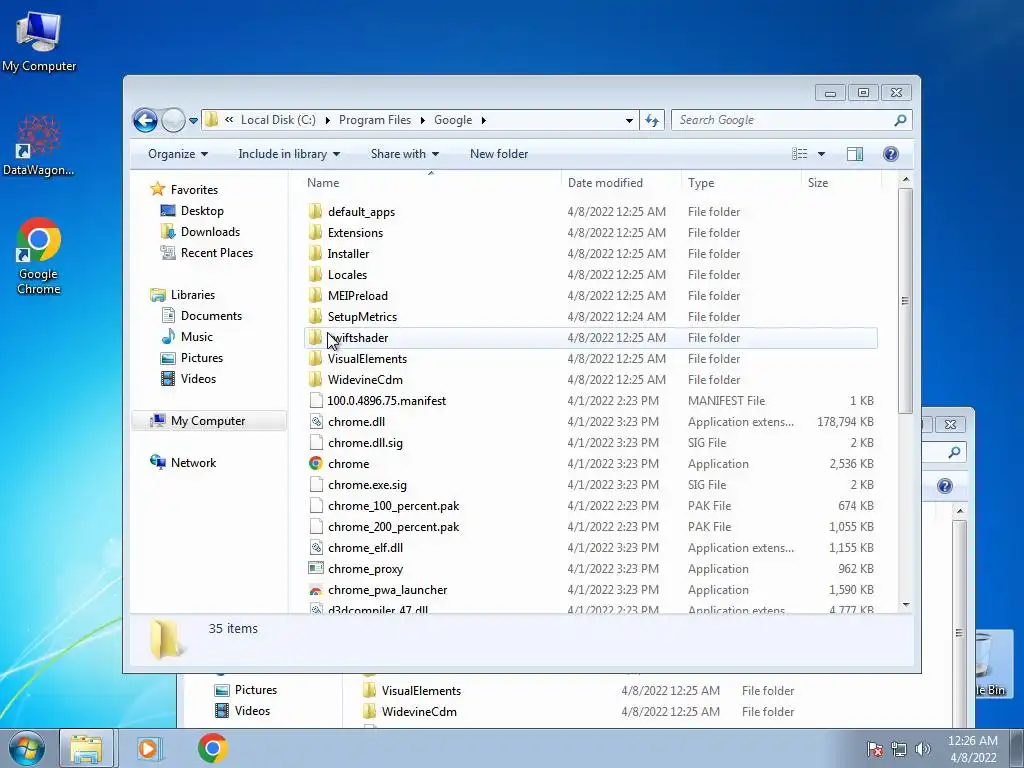Image resolution: width=1024 pixels, height=768 pixels.
Task: Open Desktop in the navigation pane
Action: click(202, 211)
